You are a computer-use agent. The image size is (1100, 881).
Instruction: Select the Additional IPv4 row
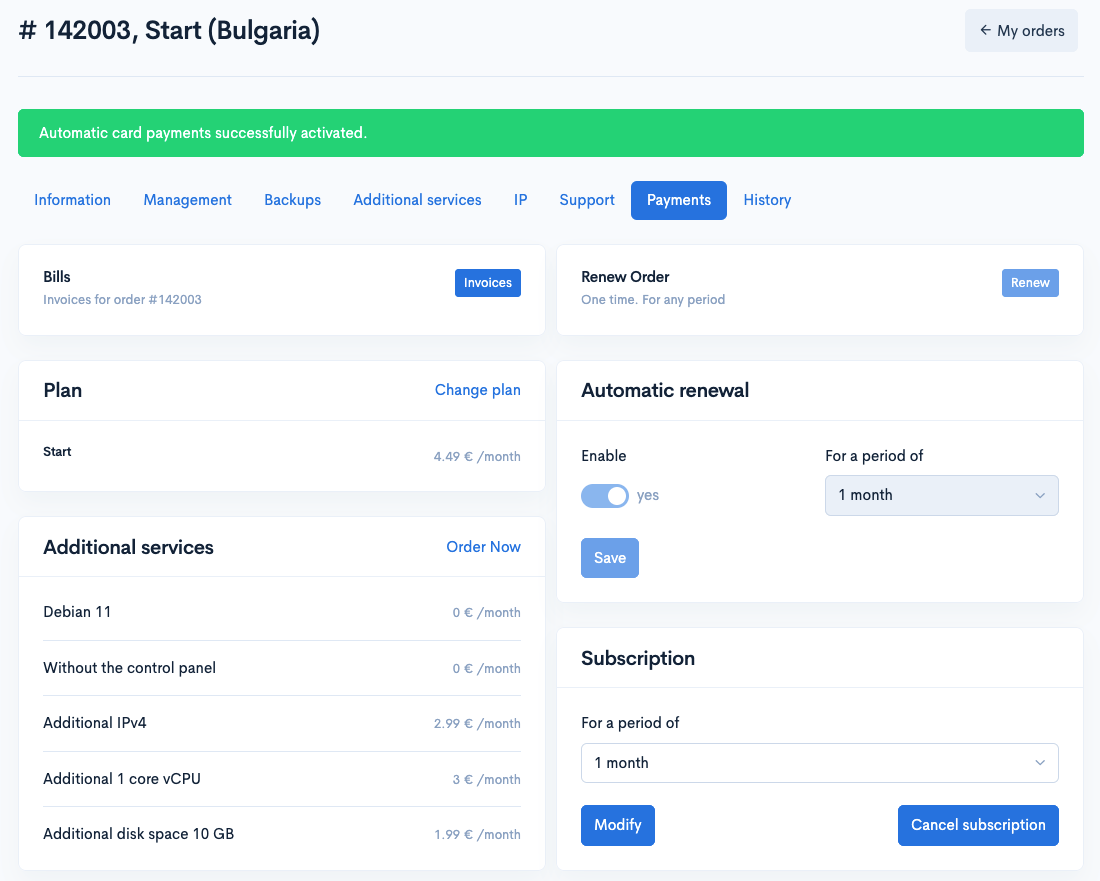click(282, 723)
